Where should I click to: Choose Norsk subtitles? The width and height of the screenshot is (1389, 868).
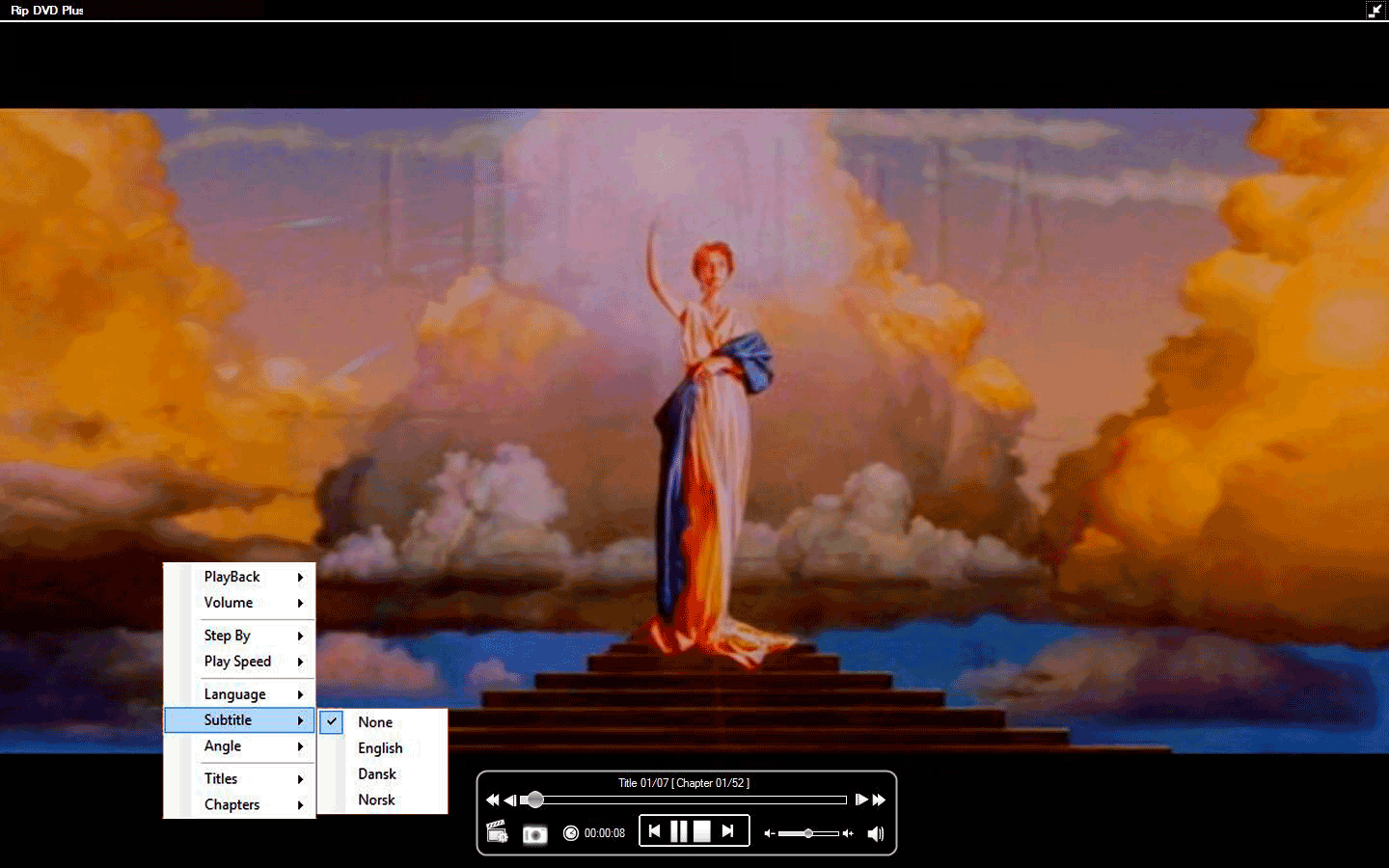[383, 800]
